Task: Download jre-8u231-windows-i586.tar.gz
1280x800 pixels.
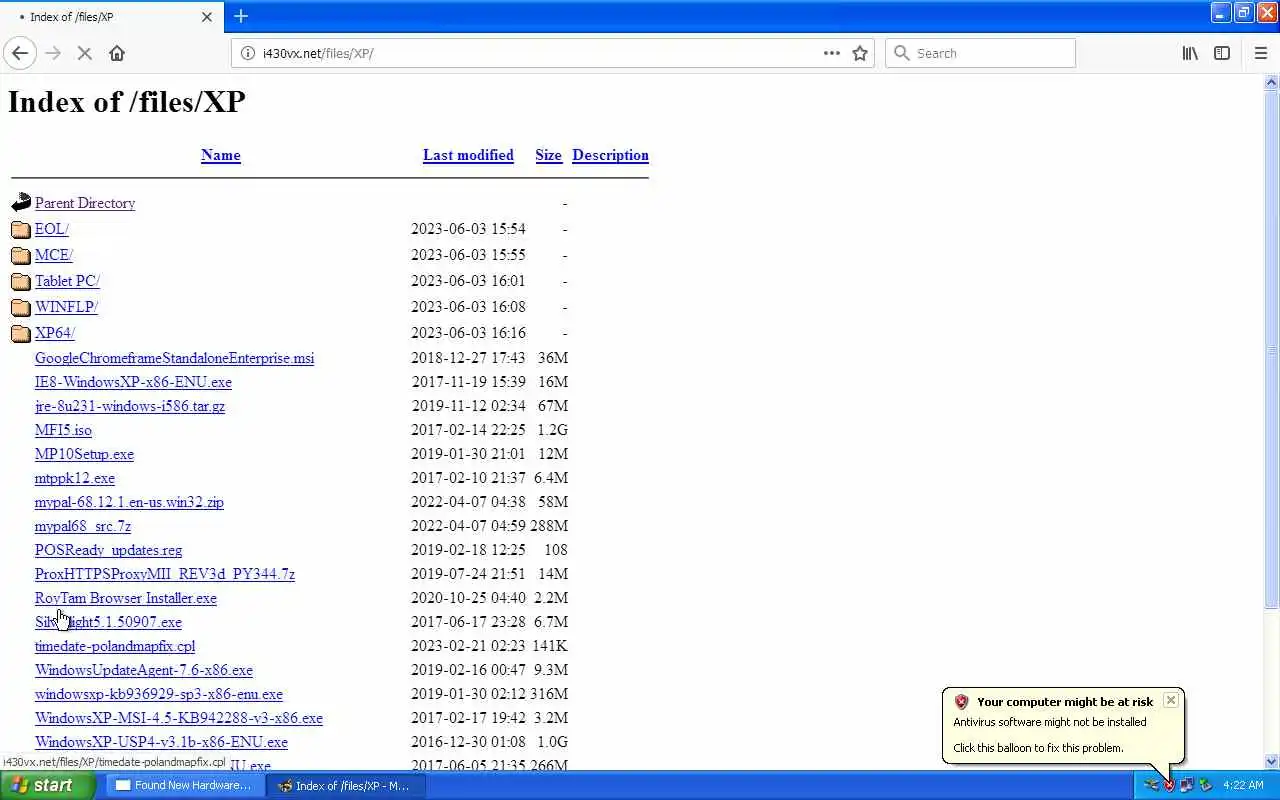Action: [x=130, y=406]
